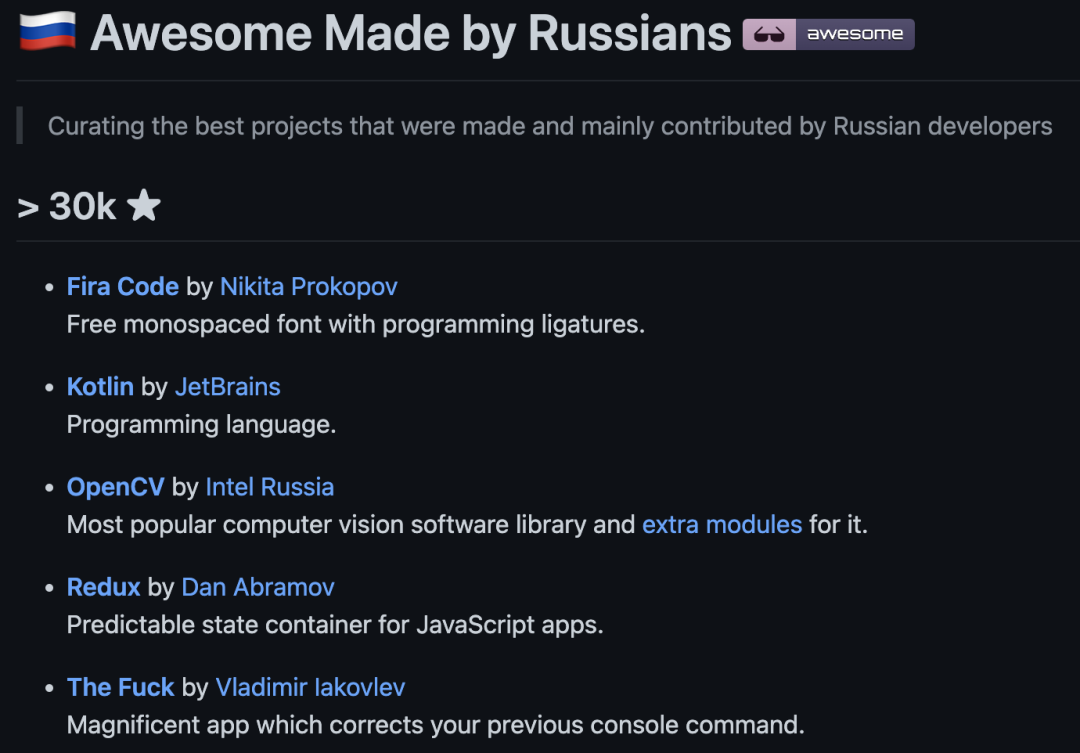Click the sunglasses icon in awesome badge
Image resolution: width=1080 pixels, height=753 pixels.
(769, 34)
